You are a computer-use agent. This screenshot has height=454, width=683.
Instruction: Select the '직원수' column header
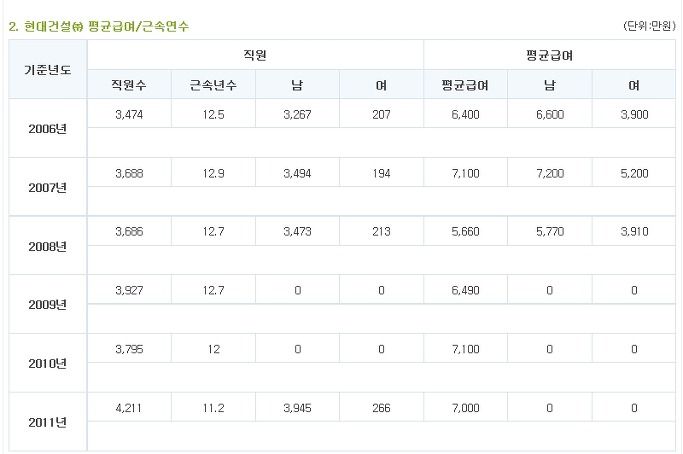[x=129, y=85]
